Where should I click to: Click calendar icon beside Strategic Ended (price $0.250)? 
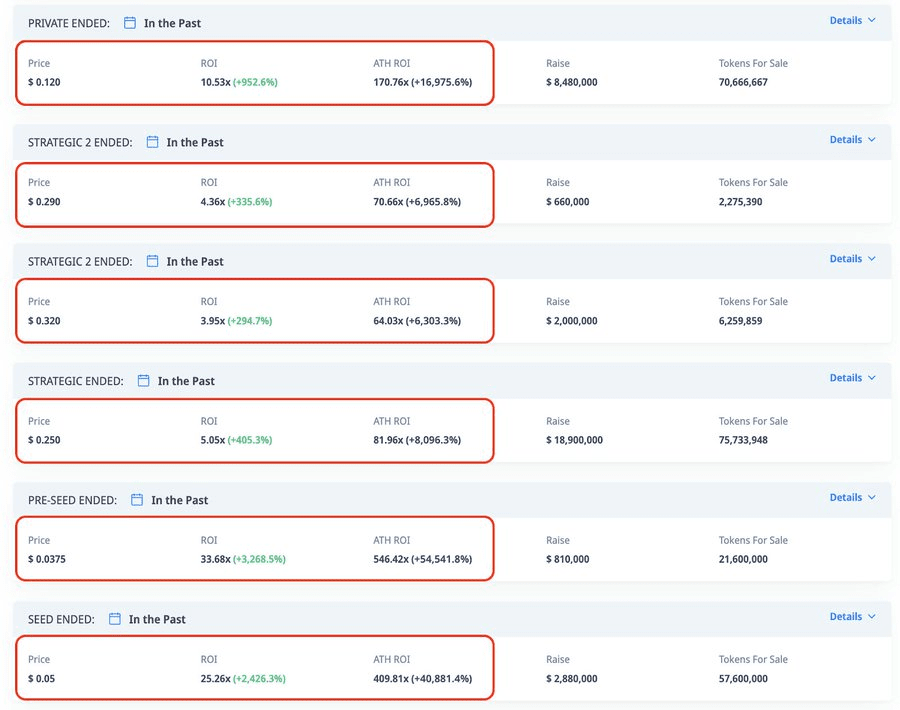tap(144, 381)
